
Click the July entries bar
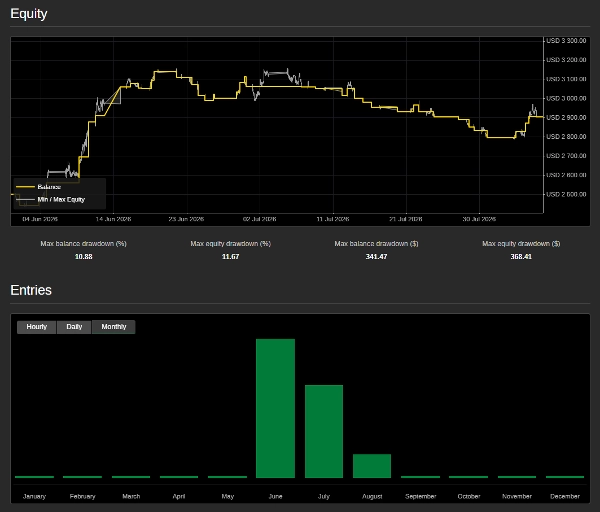click(x=324, y=431)
